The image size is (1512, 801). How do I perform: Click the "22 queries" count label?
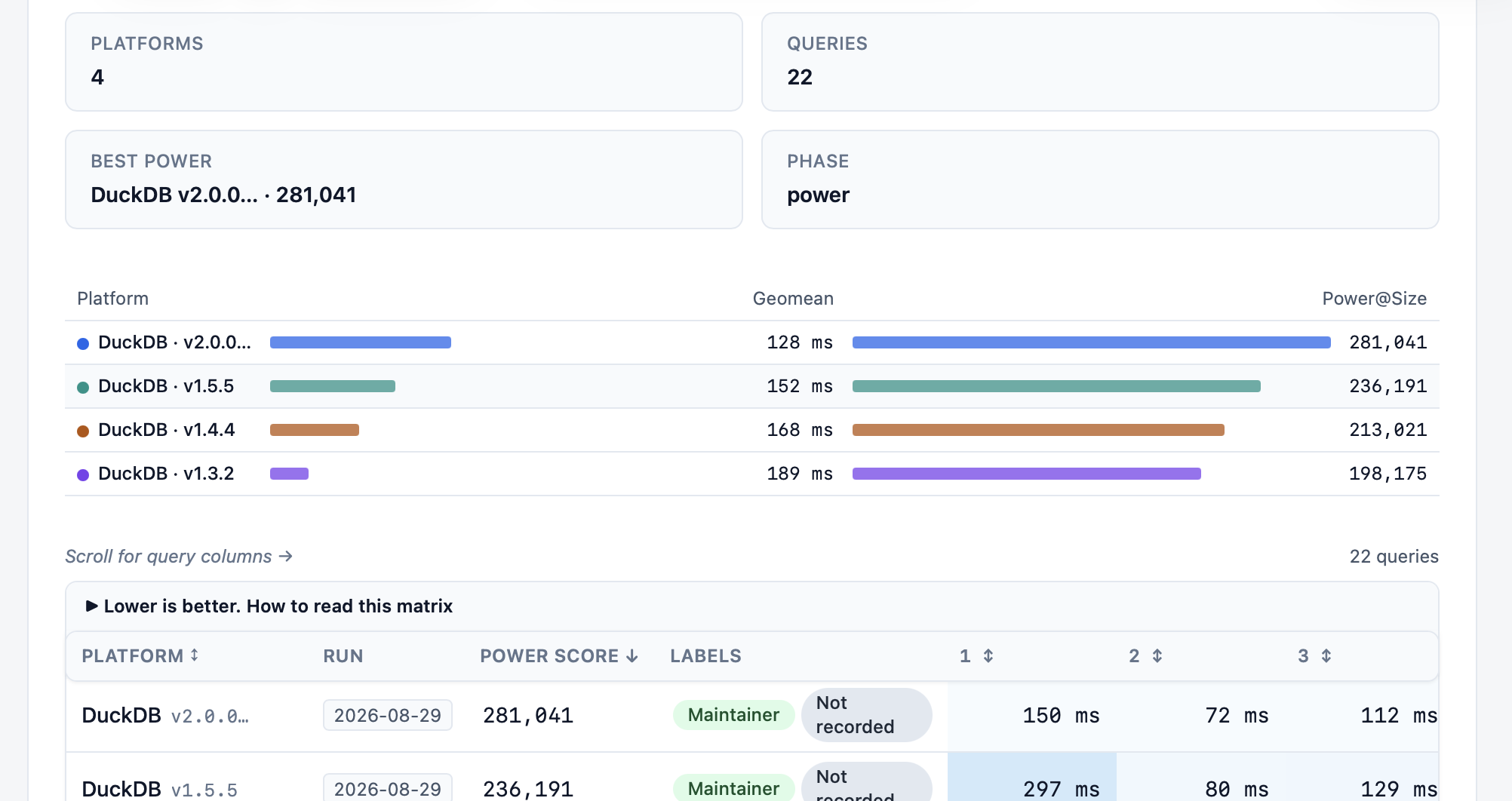(1394, 557)
